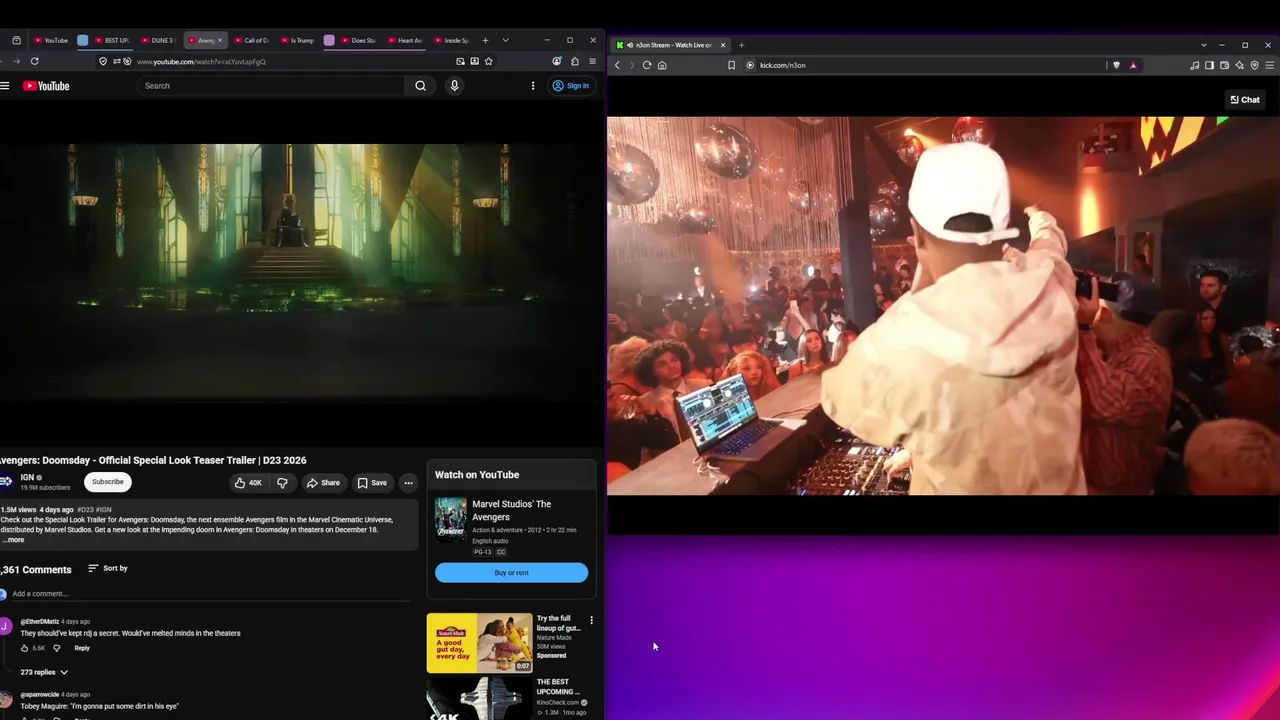Close the Avengers tab
Image resolution: width=1280 pixels, height=720 pixels.
tap(220, 40)
